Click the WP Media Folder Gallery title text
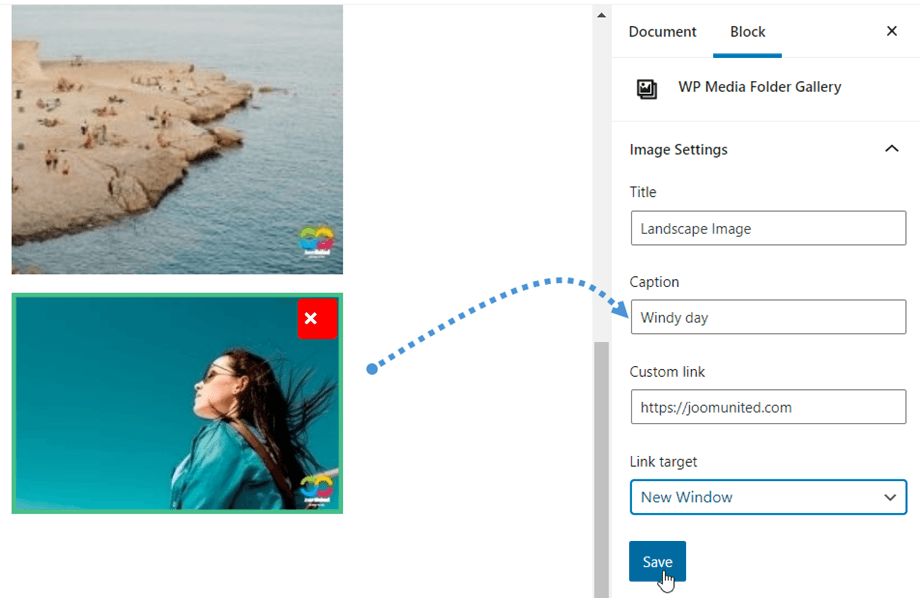The height and width of the screenshot is (598, 920). pos(759,87)
